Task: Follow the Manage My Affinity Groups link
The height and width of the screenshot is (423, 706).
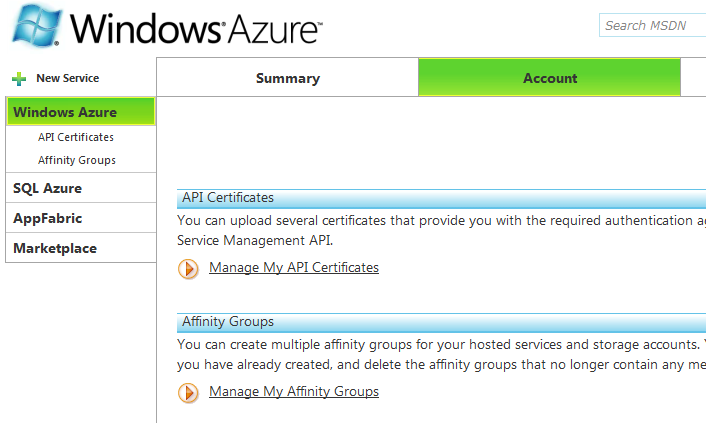Action: tap(294, 391)
